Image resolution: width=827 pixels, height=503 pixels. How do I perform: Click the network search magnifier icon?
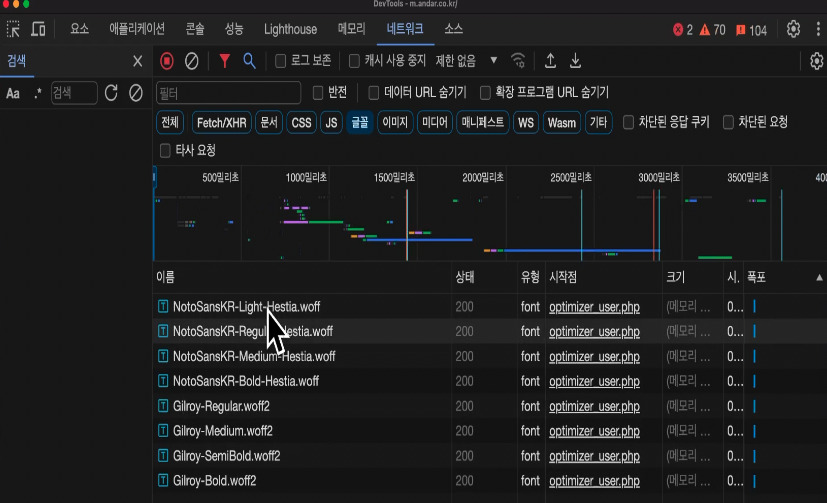[x=249, y=61]
